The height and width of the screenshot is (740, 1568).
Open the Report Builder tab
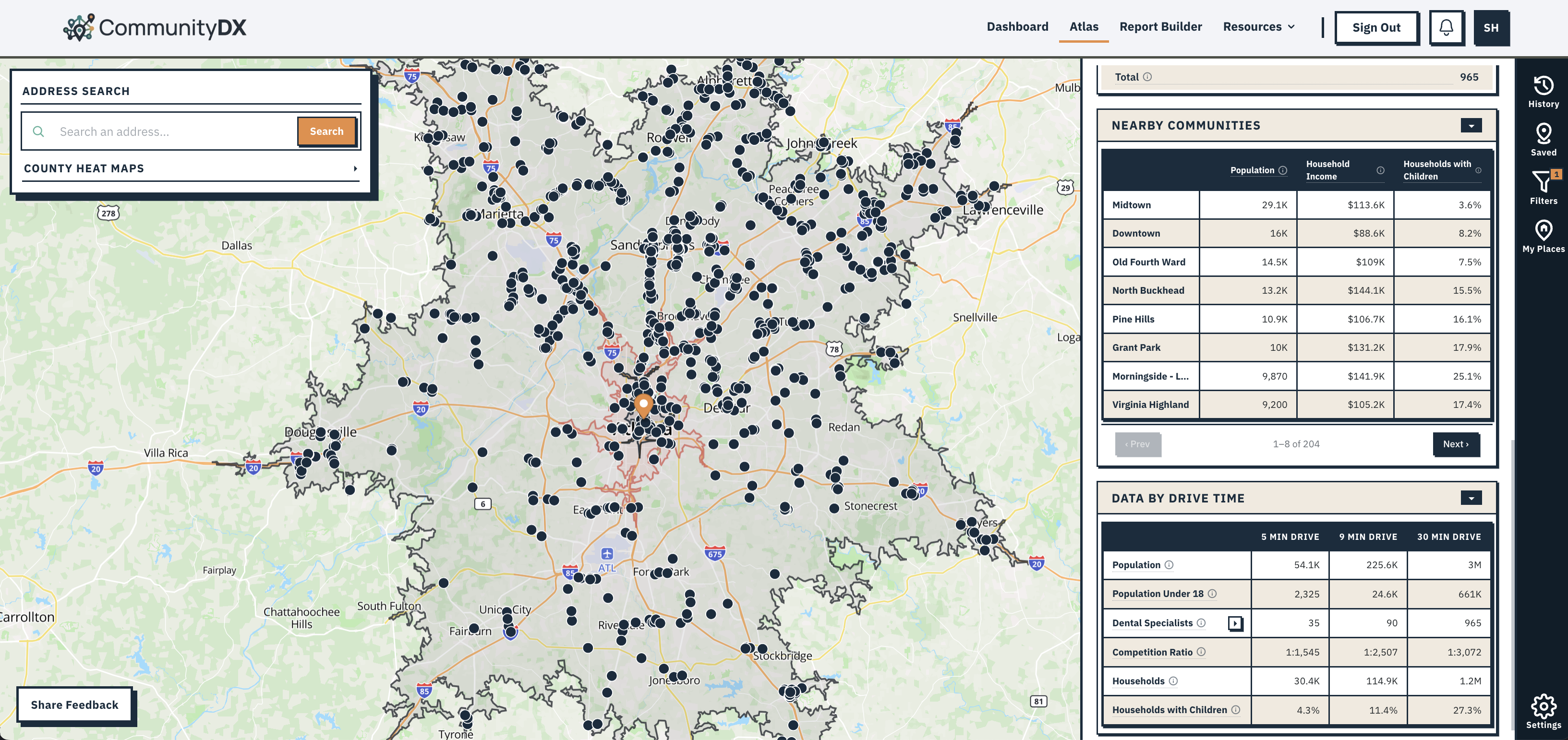click(x=1160, y=27)
